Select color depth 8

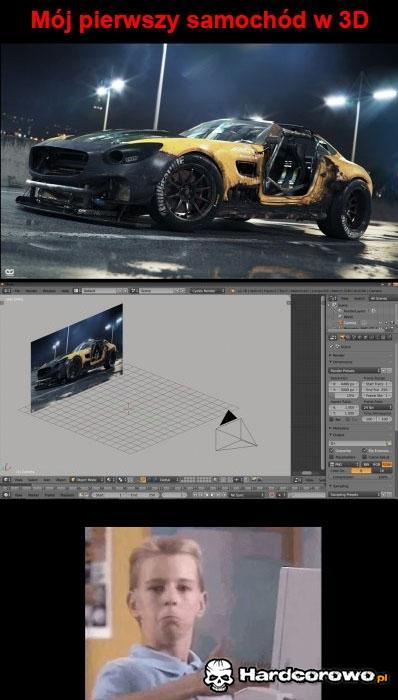pyautogui.click(x=361, y=471)
